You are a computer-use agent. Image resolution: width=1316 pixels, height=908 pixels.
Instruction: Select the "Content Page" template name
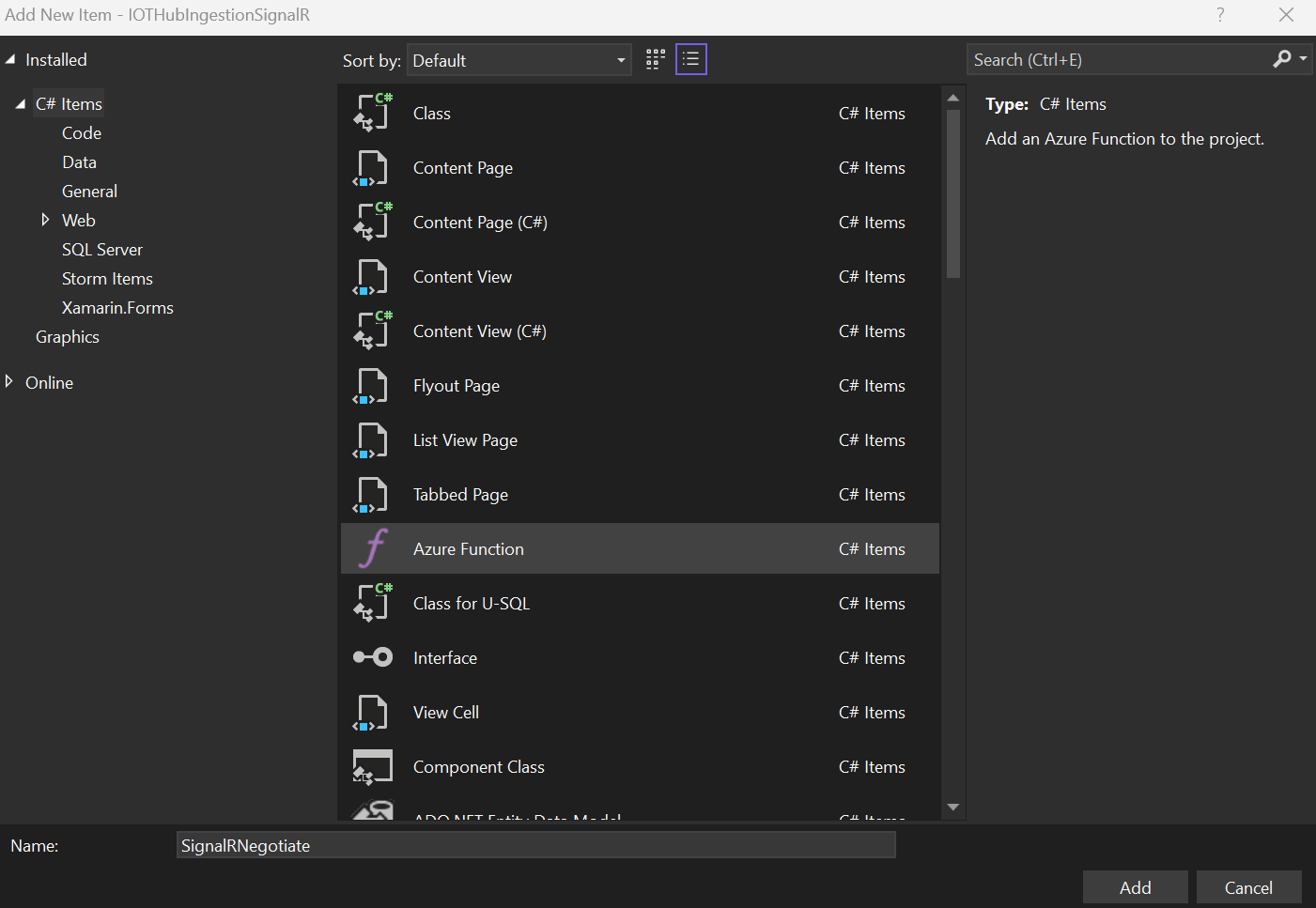pos(463,168)
